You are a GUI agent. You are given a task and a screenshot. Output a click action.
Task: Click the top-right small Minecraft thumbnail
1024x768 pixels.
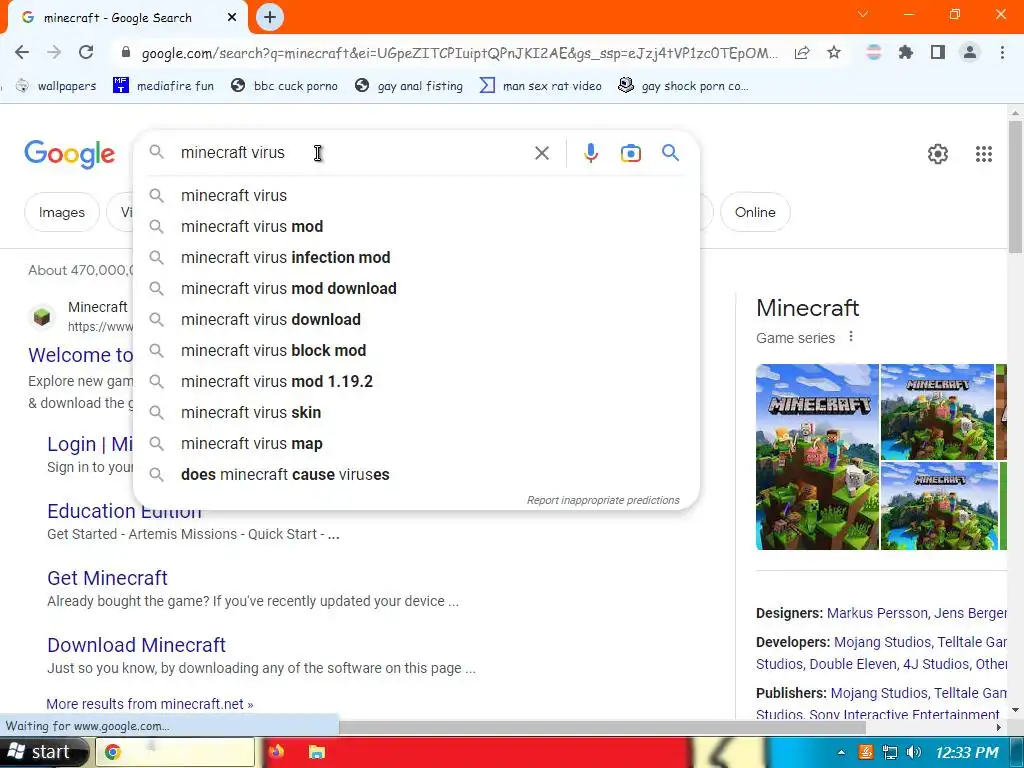[937, 411]
